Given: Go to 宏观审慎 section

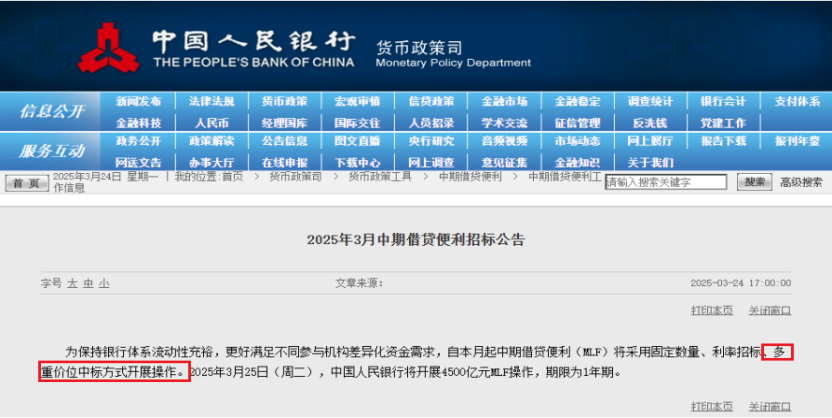Looking at the screenshot, I should [x=357, y=101].
